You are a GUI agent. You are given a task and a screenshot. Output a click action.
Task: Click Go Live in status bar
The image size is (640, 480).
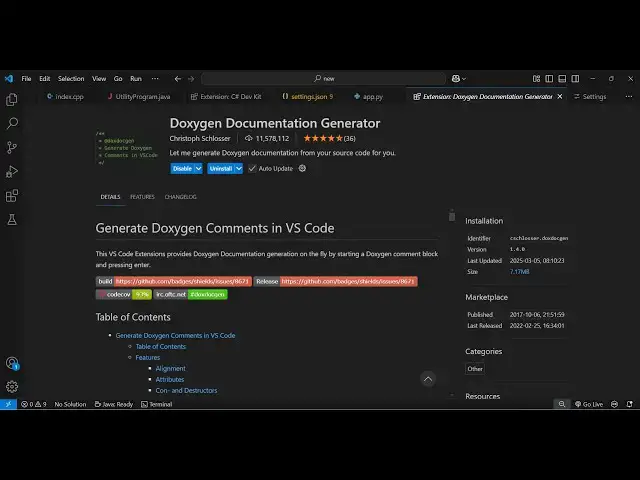click(589, 404)
